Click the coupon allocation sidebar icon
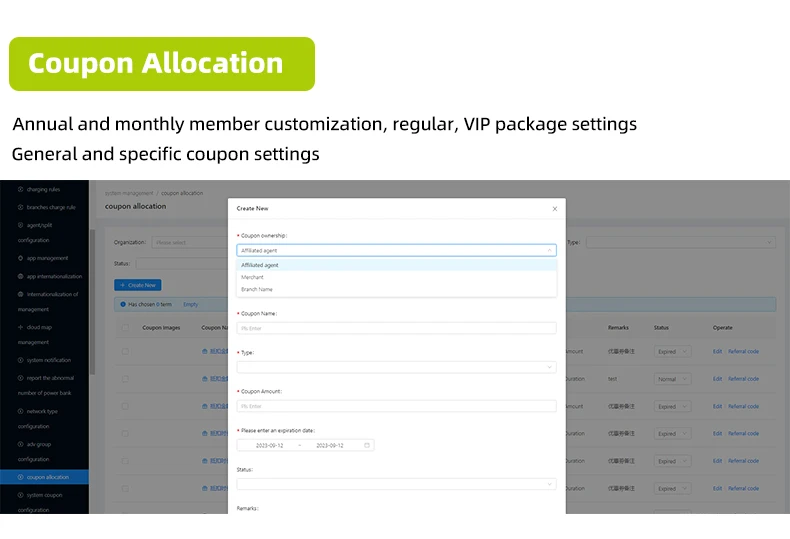This screenshot has width=790, height=539. click(x=20, y=477)
